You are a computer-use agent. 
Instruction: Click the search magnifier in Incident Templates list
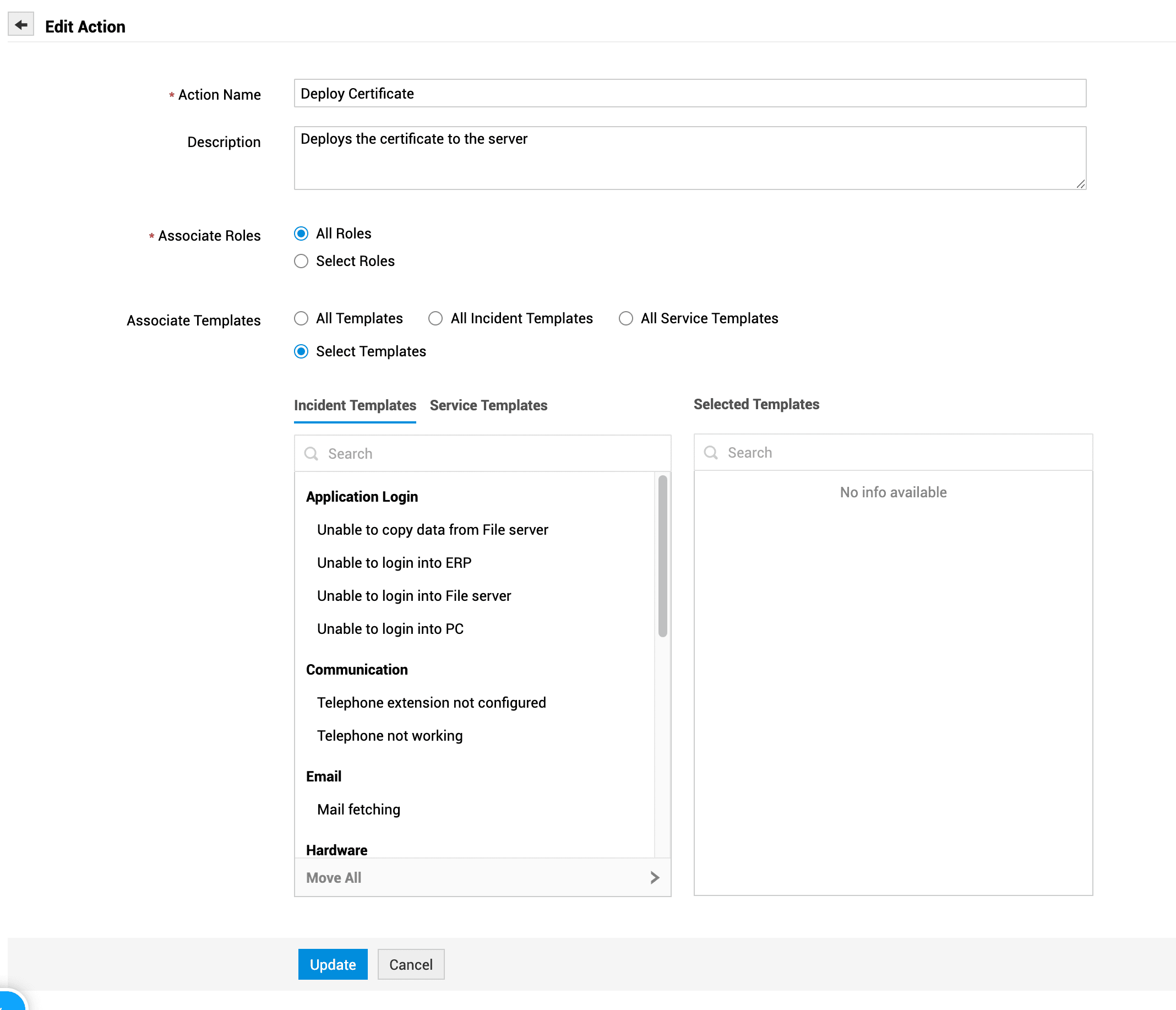pyautogui.click(x=311, y=454)
